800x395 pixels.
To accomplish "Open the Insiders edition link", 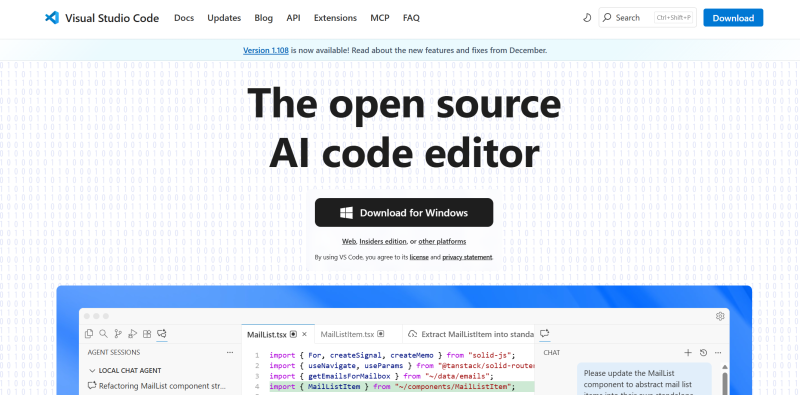I will coord(383,241).
